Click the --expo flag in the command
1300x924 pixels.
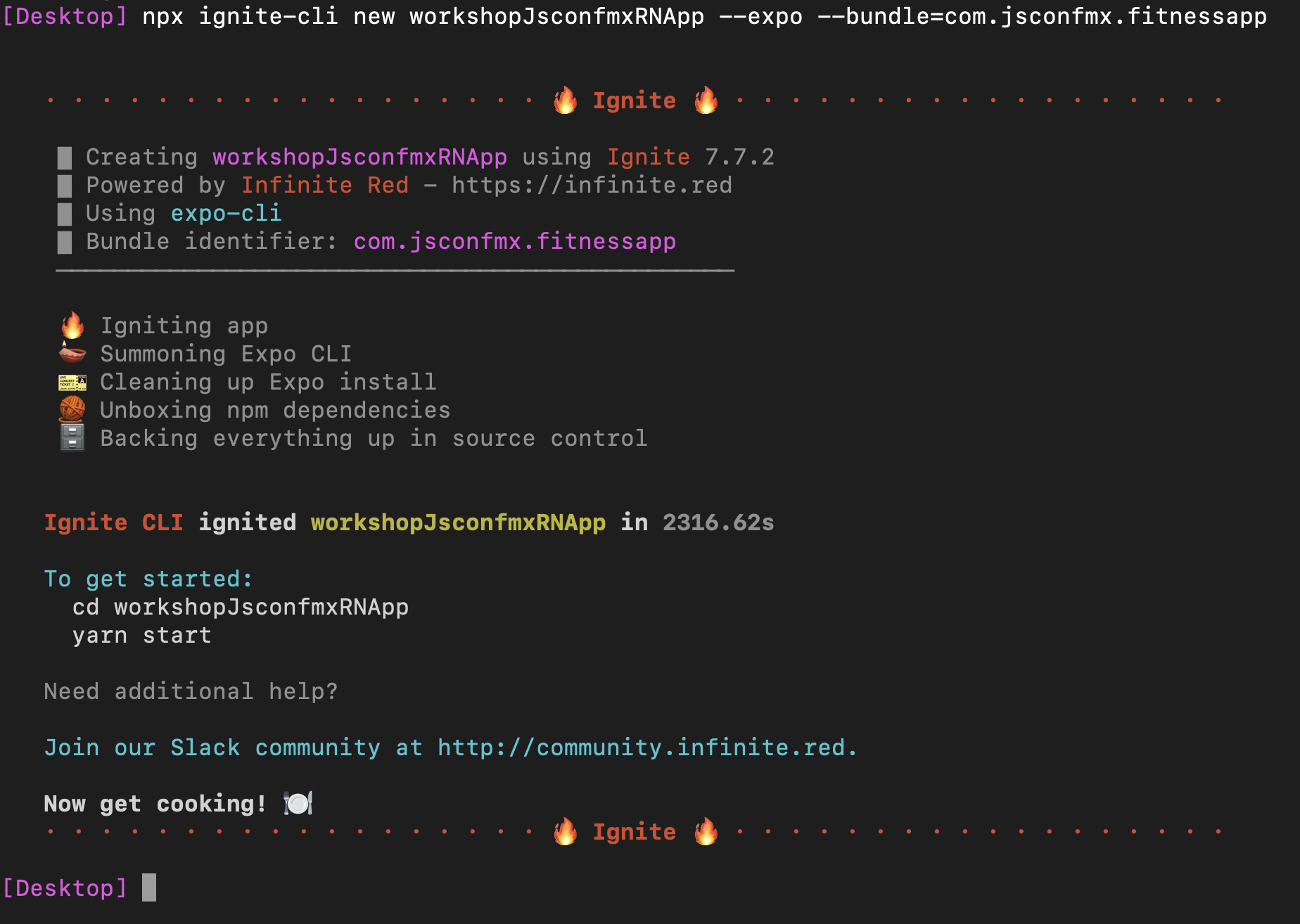tap(761, 16)
